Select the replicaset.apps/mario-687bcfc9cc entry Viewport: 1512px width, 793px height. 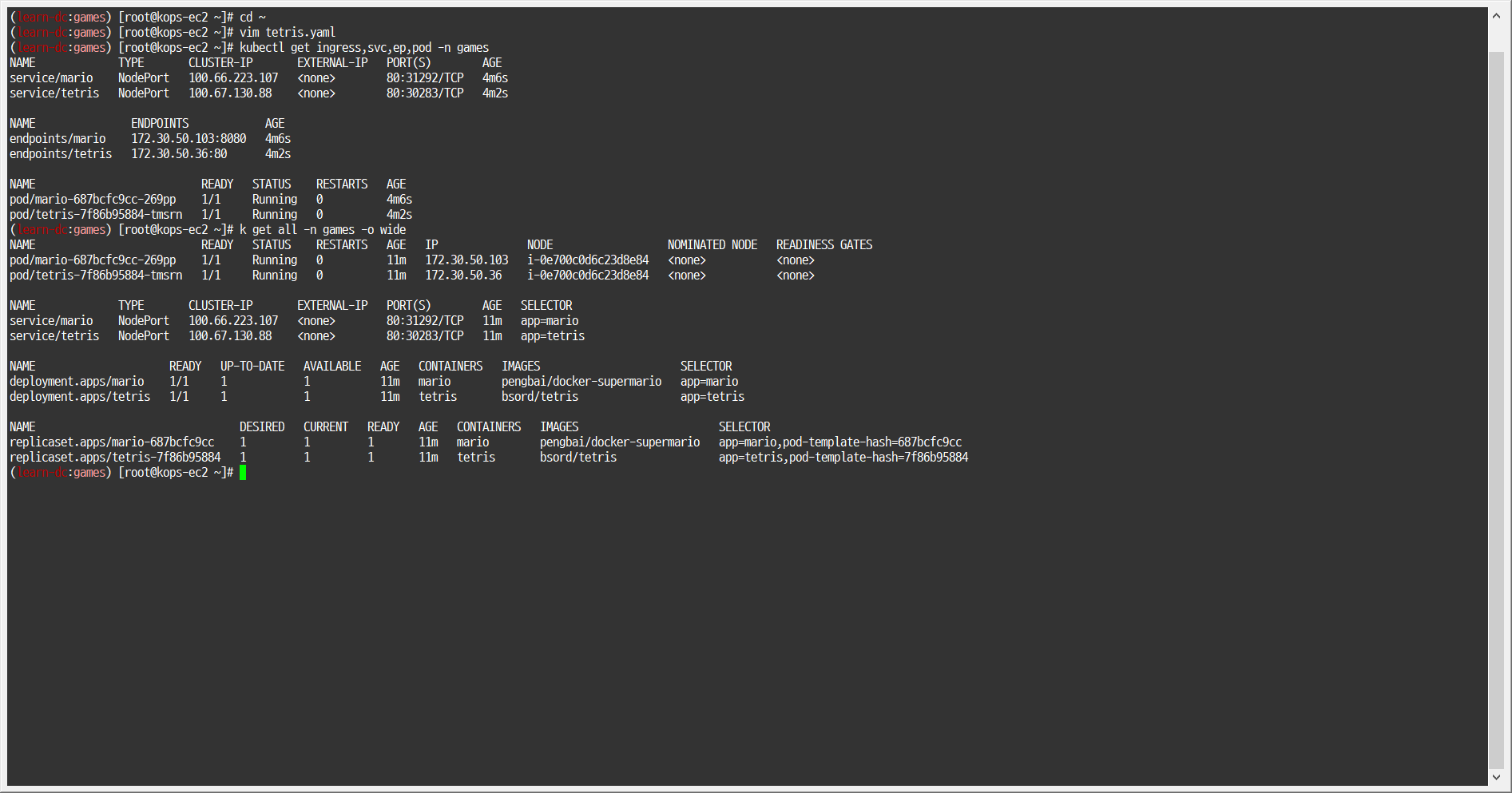(111, 442)
